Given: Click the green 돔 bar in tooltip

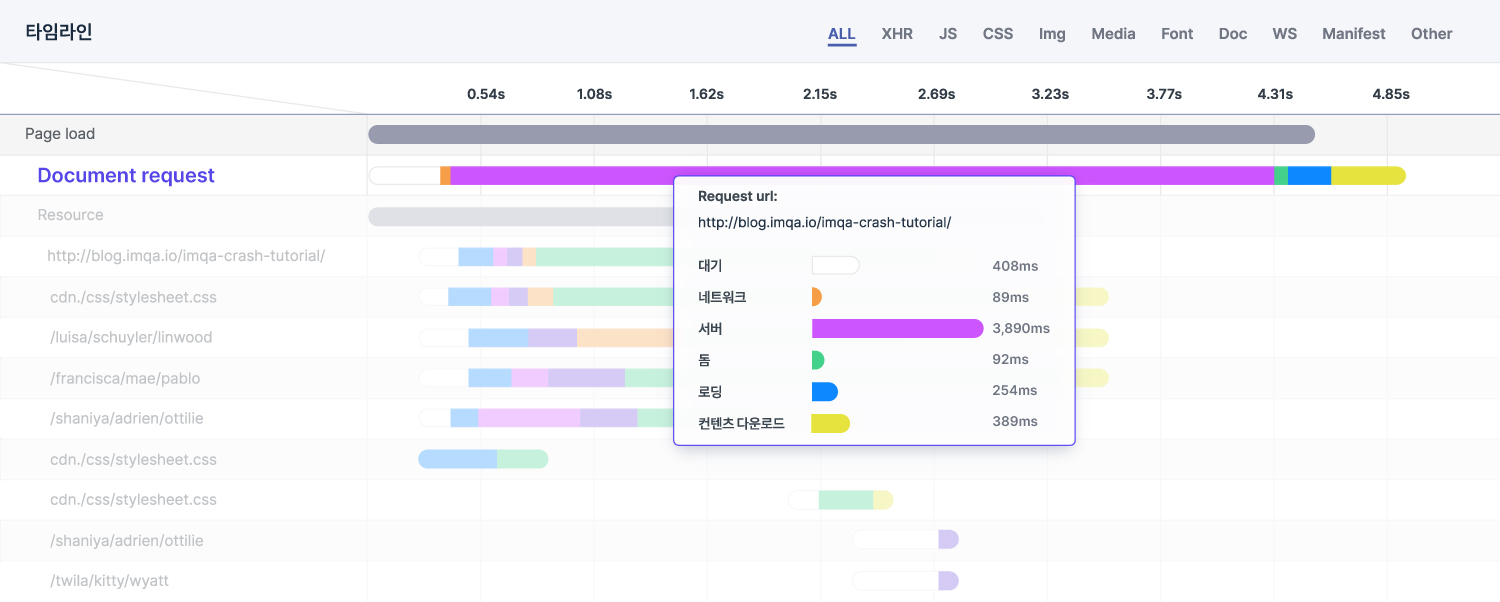Looking at the screenshot, I should (818, 360).
